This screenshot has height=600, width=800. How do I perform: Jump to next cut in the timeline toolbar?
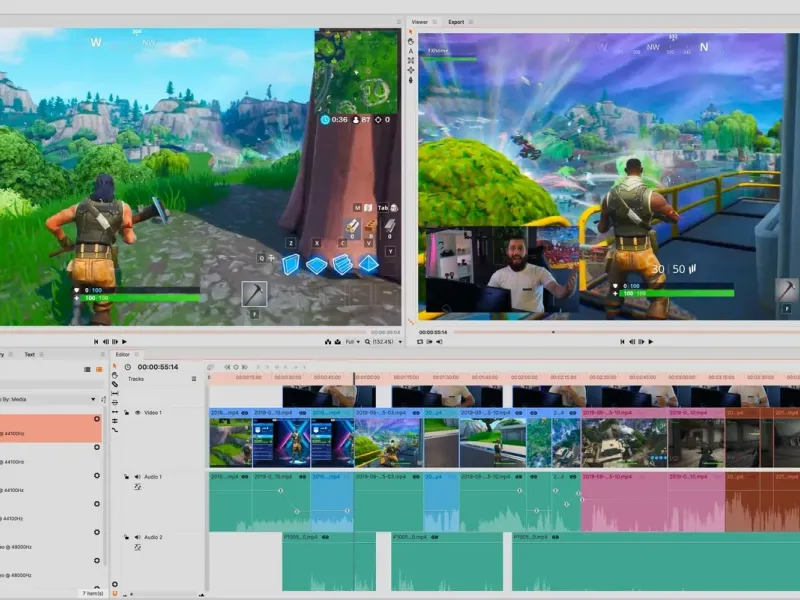[x=245, y=367]
